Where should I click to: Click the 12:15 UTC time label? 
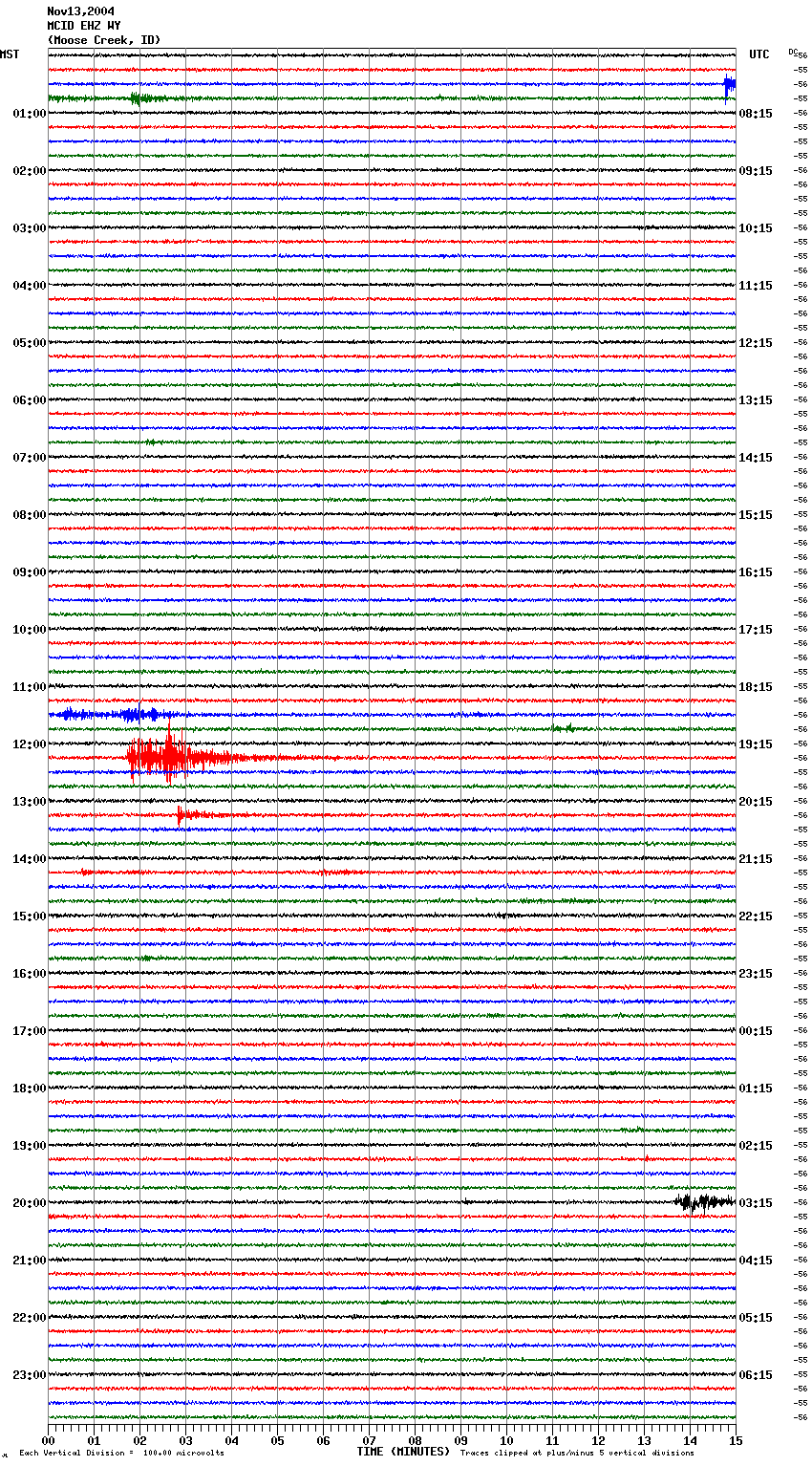coord(756,343)
